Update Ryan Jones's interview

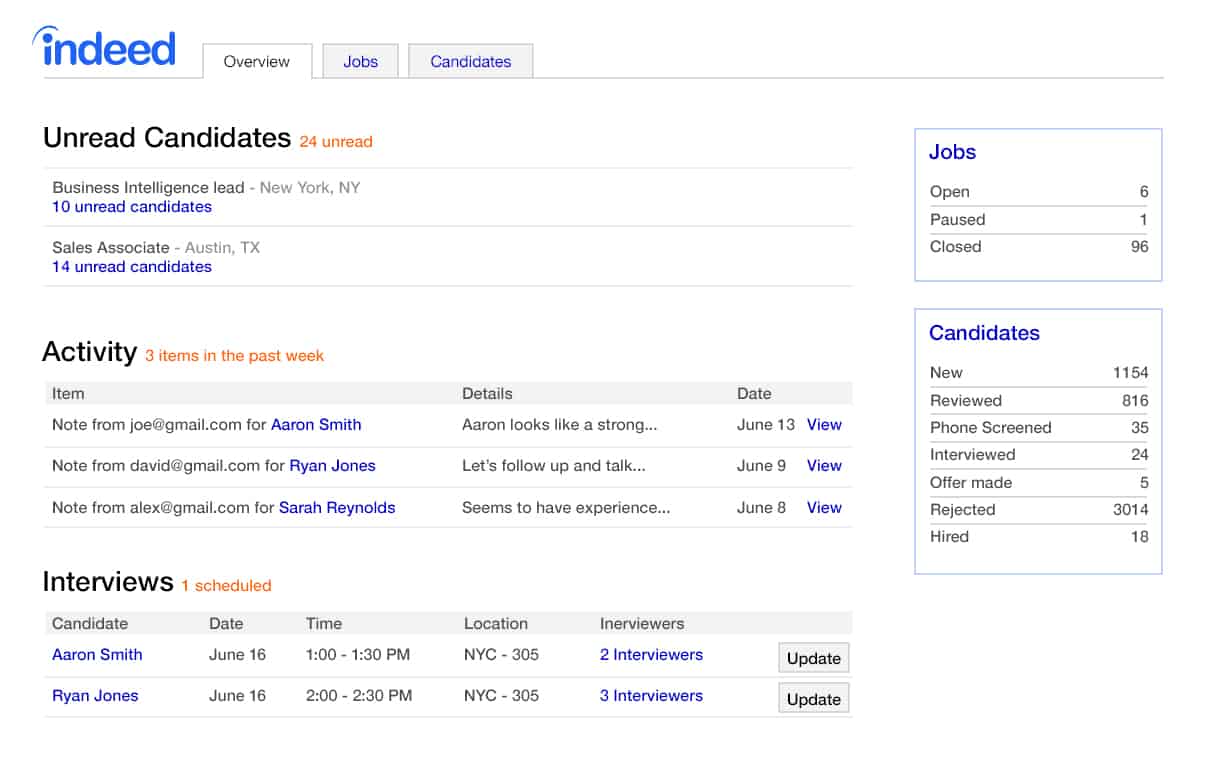click(813, 699)
